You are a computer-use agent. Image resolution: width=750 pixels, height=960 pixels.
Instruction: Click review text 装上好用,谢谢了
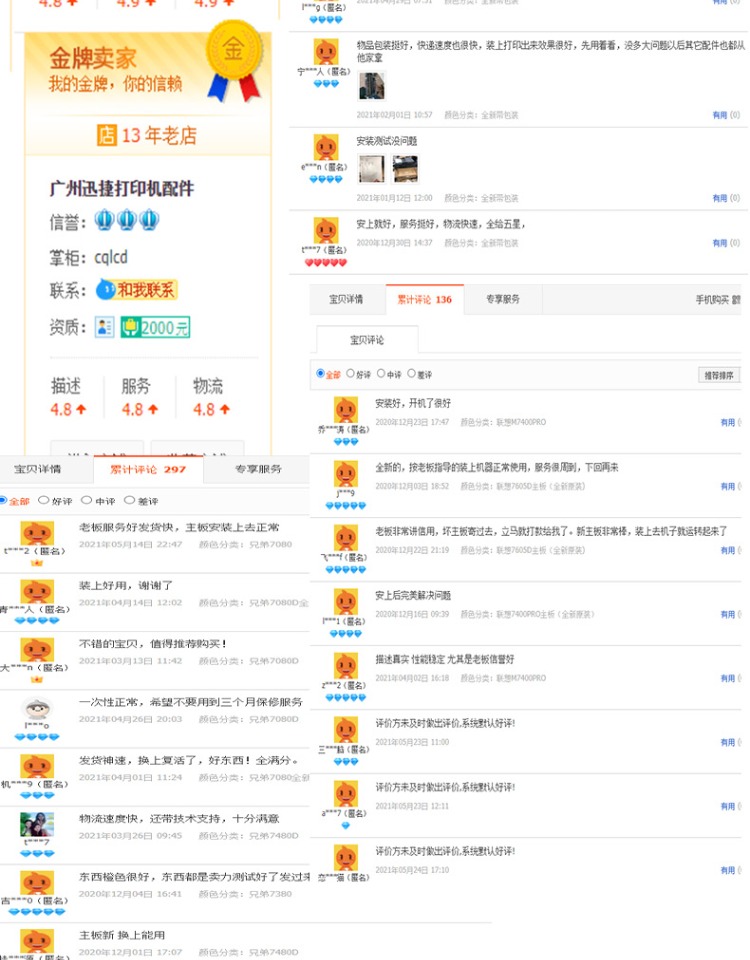[126, 585]
